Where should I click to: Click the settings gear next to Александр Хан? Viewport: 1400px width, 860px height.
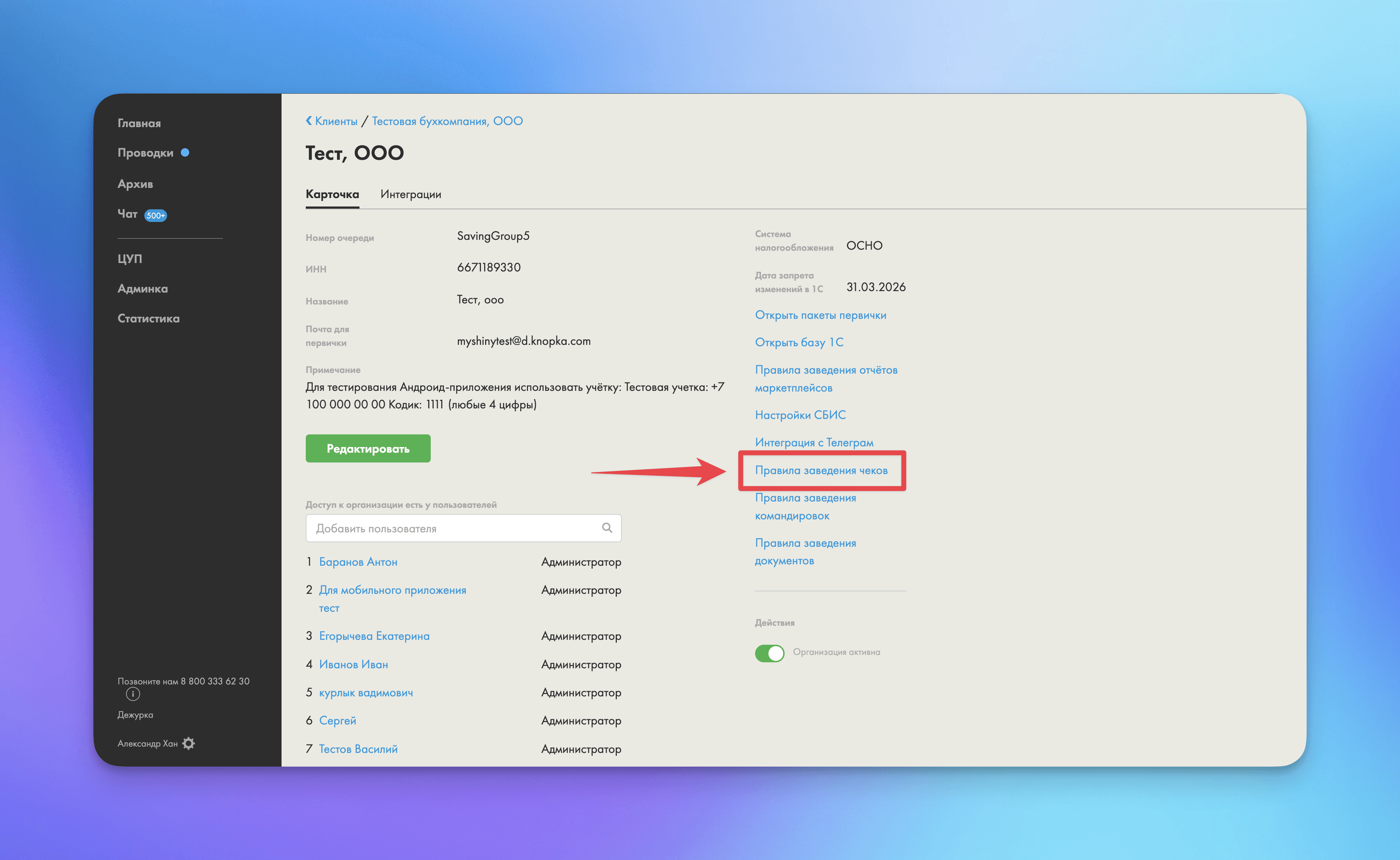pyautogui.click(x=189, y=743)
